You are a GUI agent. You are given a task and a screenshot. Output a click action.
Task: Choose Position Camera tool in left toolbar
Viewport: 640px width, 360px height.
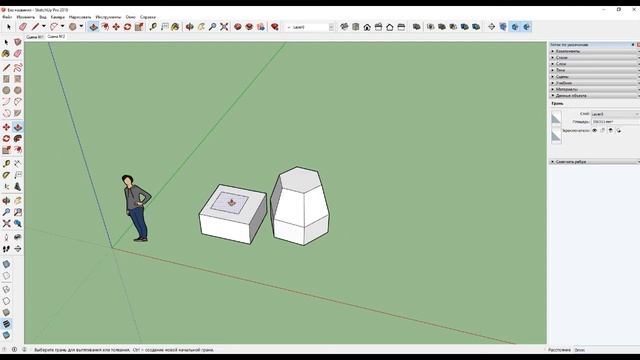tap(6, 237)
